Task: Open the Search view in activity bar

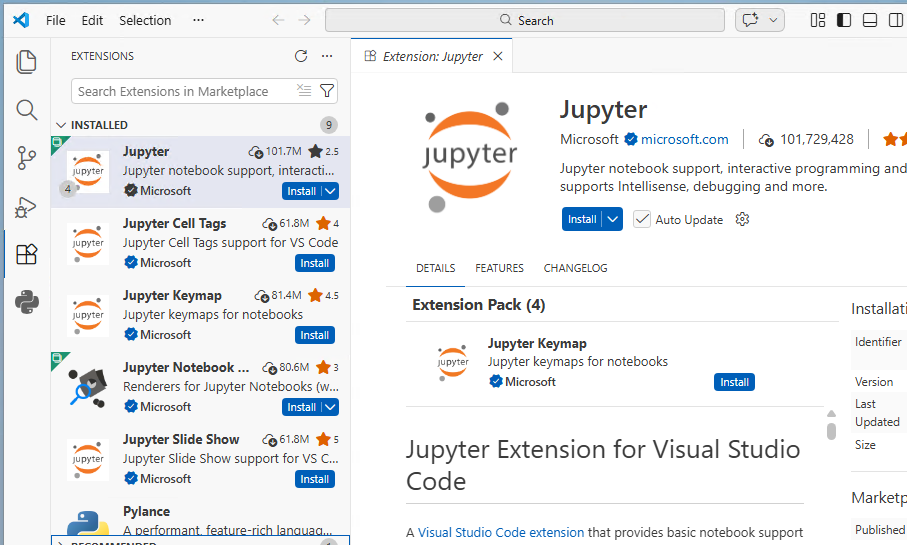Action: pyautogui.click(x=26, y=109)
